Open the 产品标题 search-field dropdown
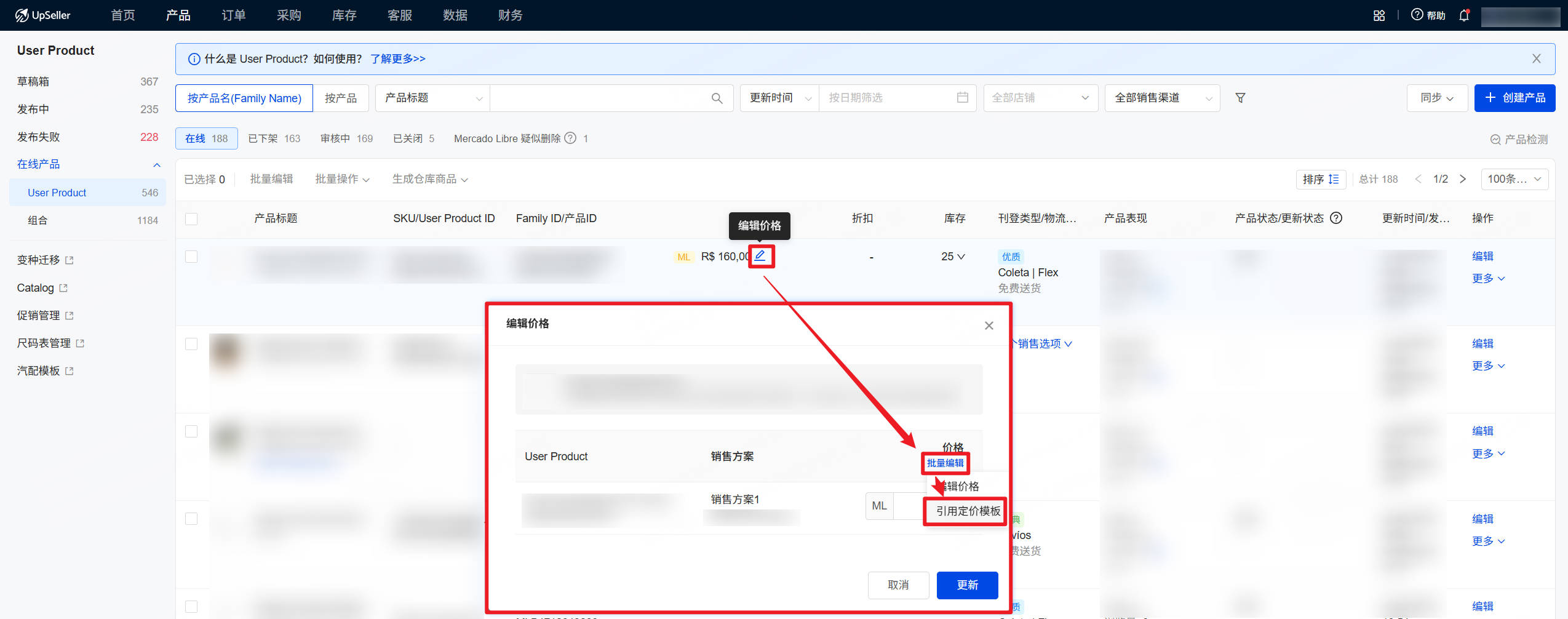 click(432, 98)
